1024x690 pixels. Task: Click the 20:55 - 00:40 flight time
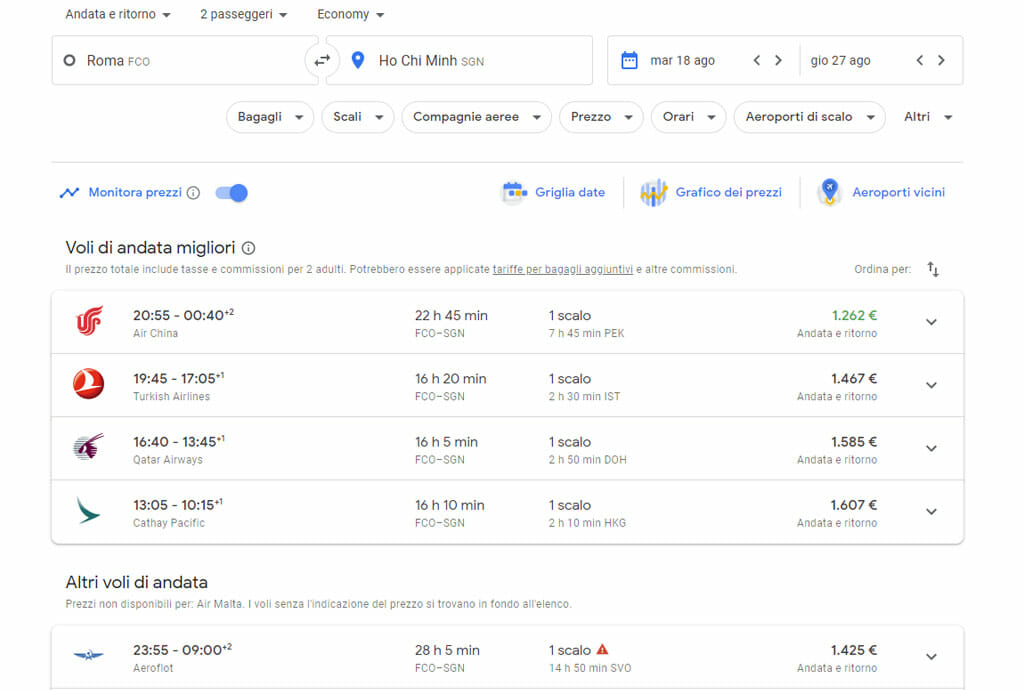pyautogui.click(x=183, y=315)
